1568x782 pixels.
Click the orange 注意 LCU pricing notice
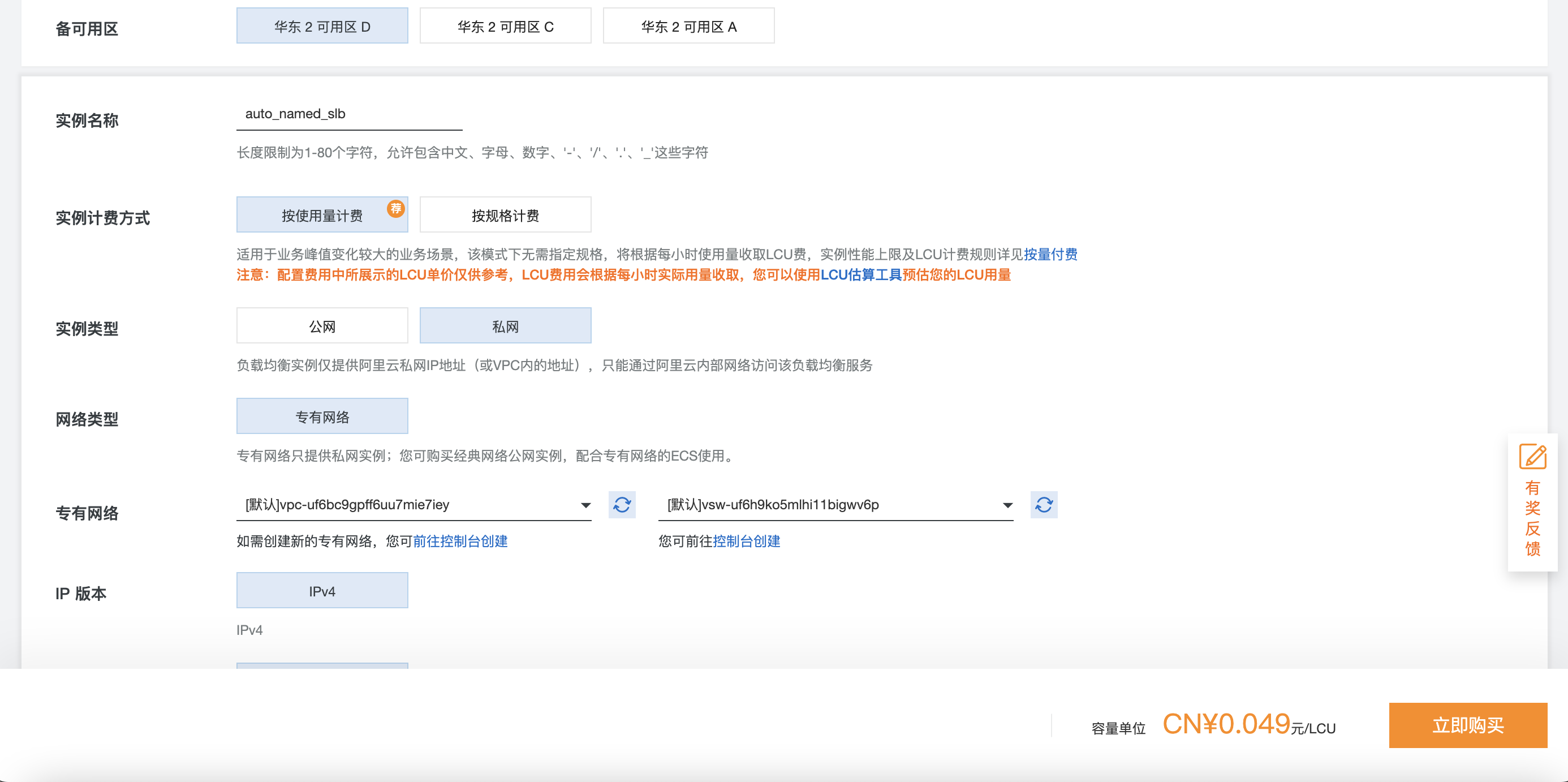point(623,274)
